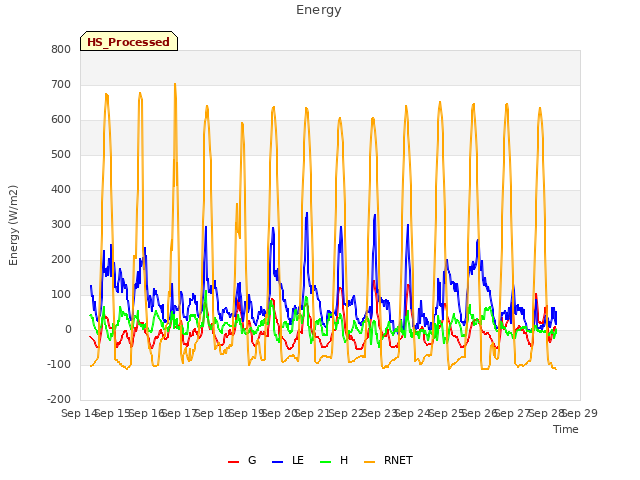The height and width of the screenshot is (480, 640).
Task: Toggle the H series in the legend
Action: click(334, 460)
